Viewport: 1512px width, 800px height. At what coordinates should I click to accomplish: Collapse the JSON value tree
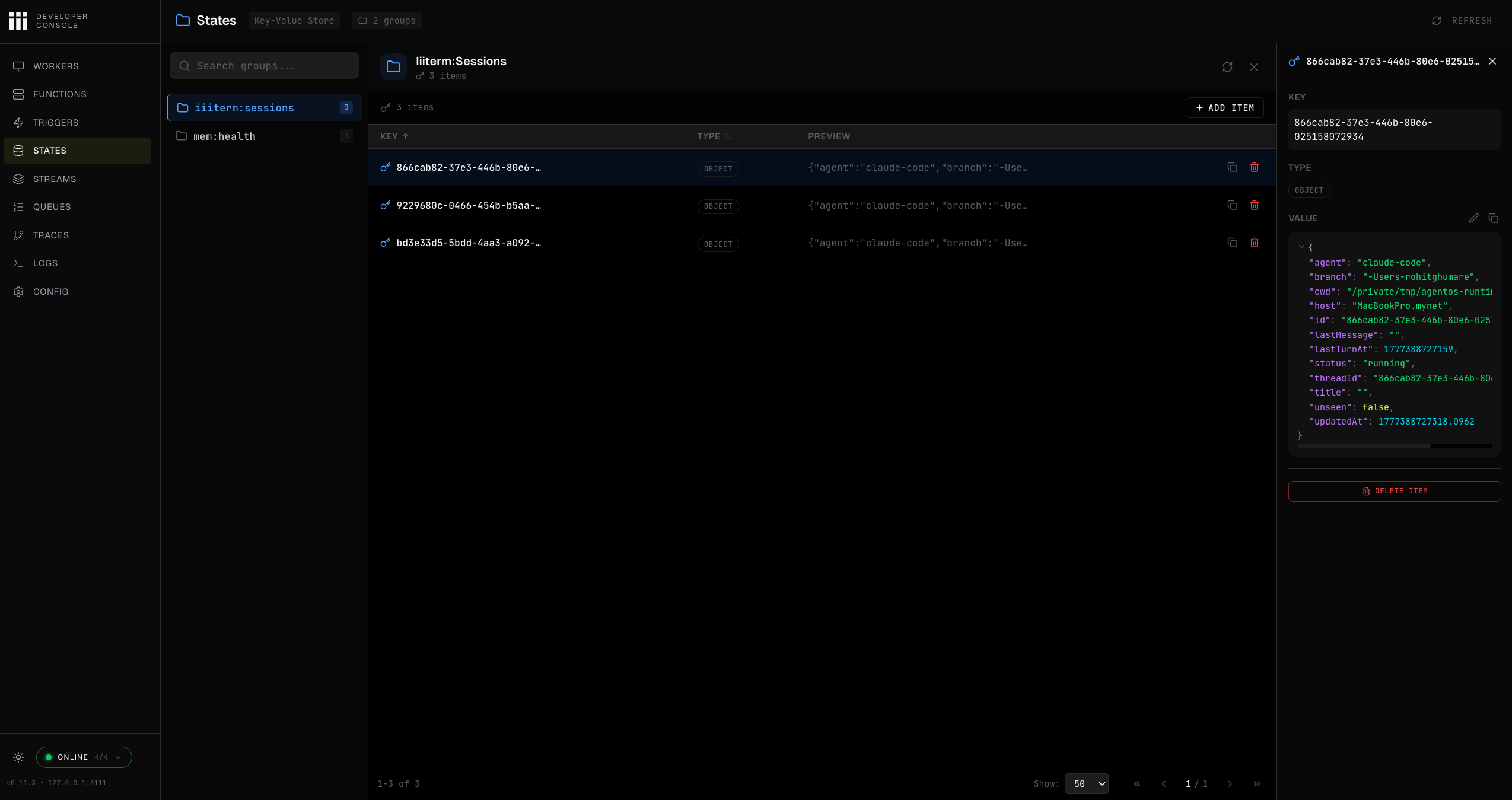pyautogui.click(x=1301, y=247)
